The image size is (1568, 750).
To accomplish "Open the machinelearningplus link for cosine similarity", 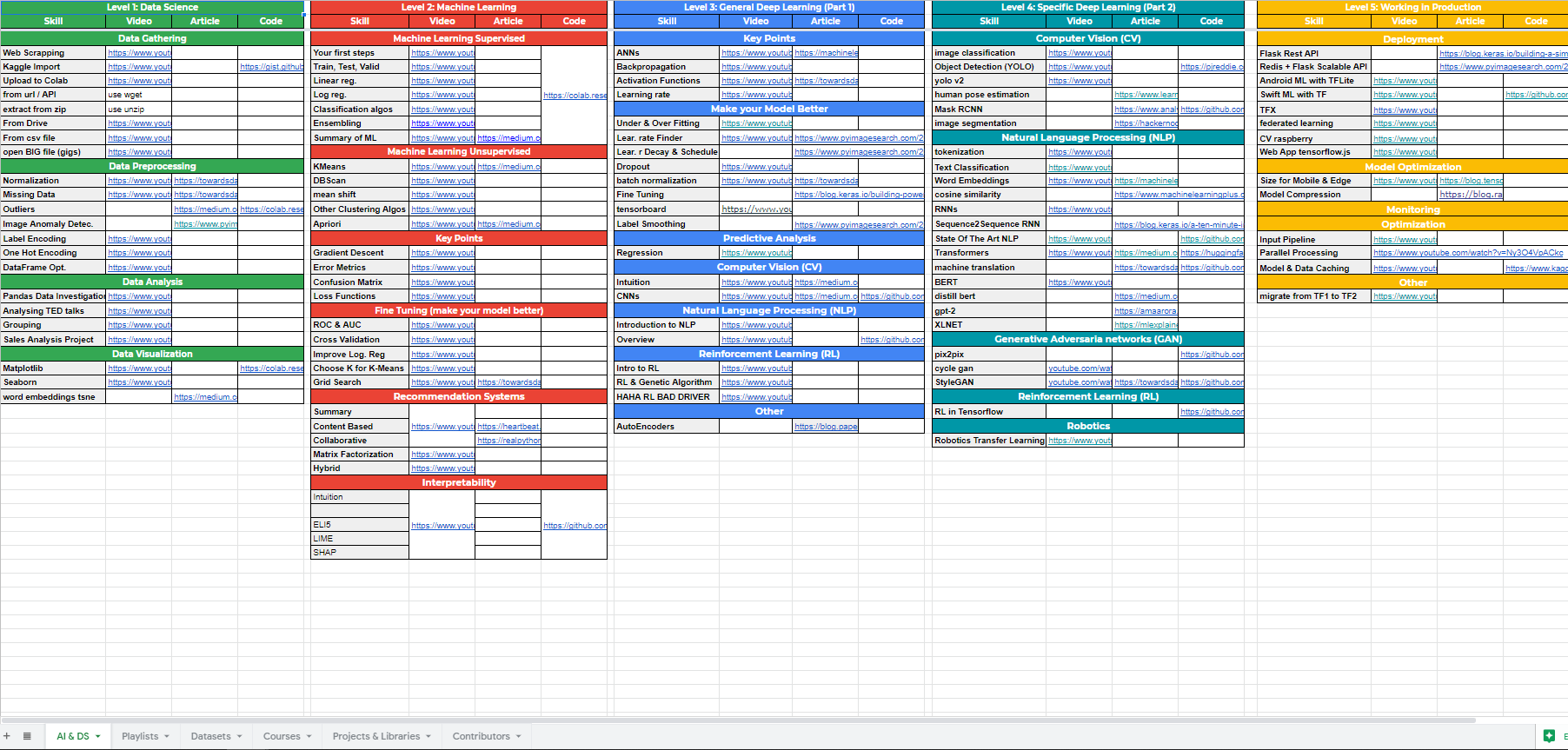I will tap(1179, 195).
